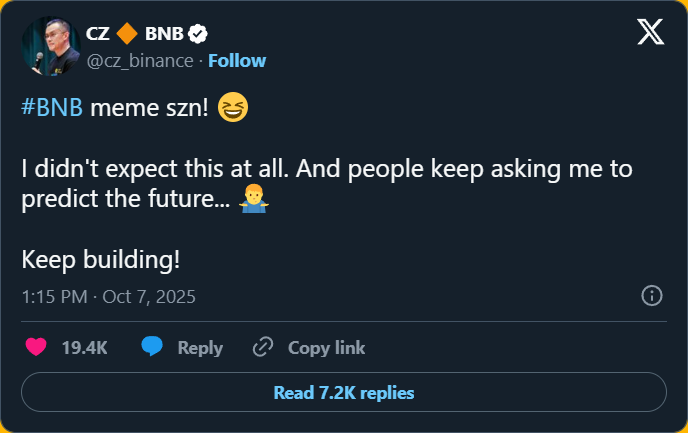
Task: Click the verified badge next to BNB
Action: point(198,35)
